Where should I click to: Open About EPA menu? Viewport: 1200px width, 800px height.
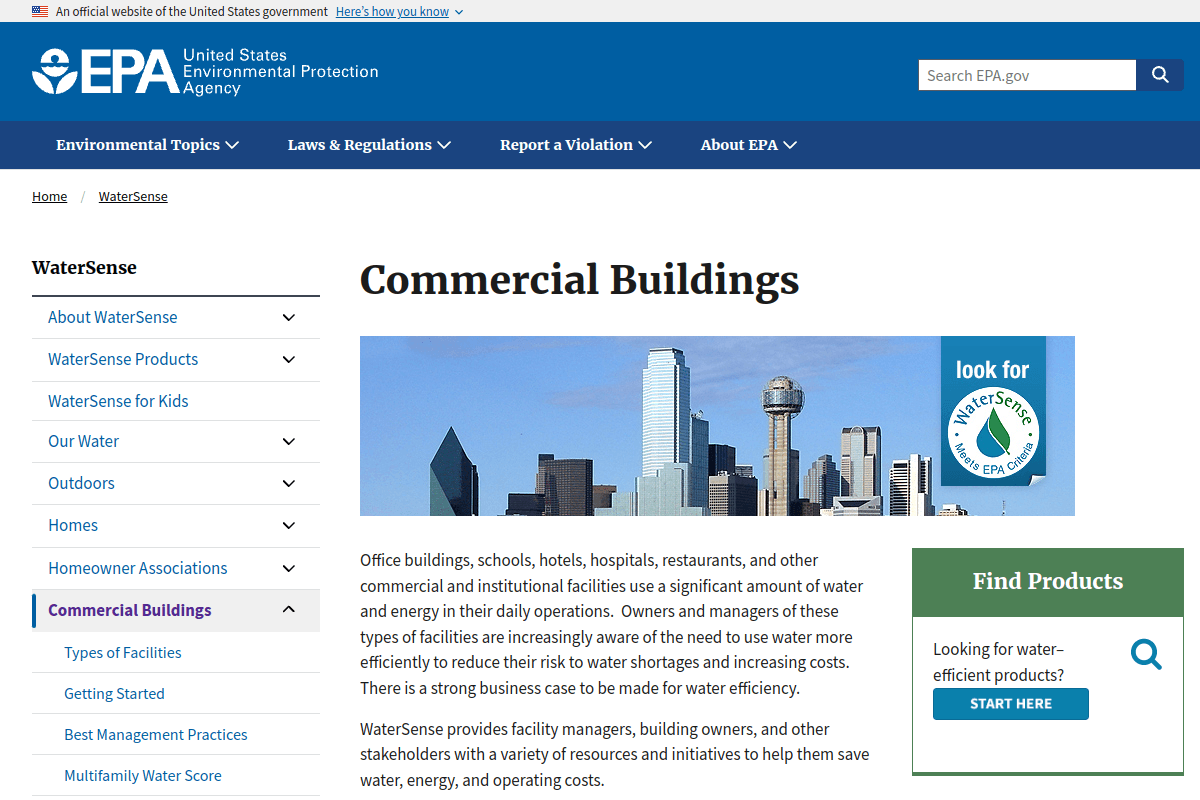tap(748, 145)
